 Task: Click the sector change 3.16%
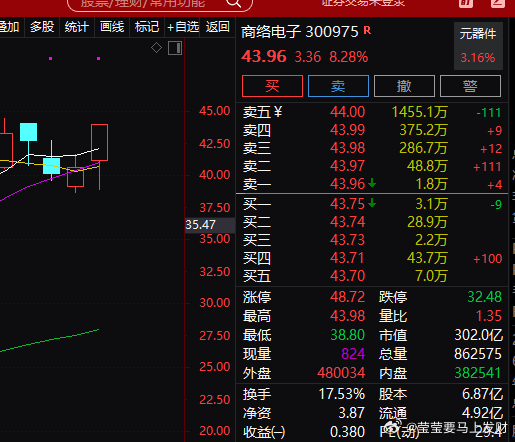click(478, 58)
